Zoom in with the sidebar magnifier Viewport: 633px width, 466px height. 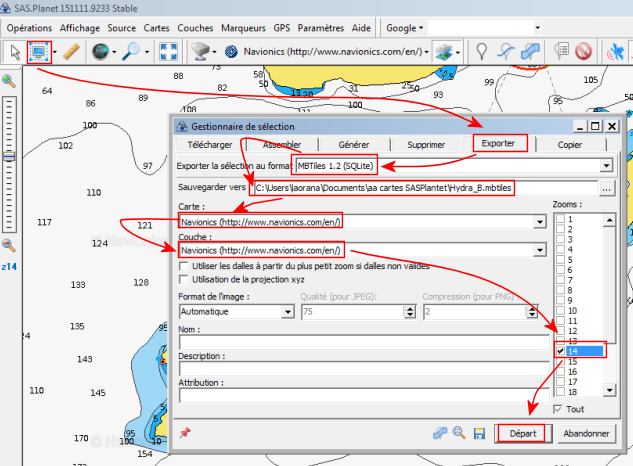click(x=8, y=81)
